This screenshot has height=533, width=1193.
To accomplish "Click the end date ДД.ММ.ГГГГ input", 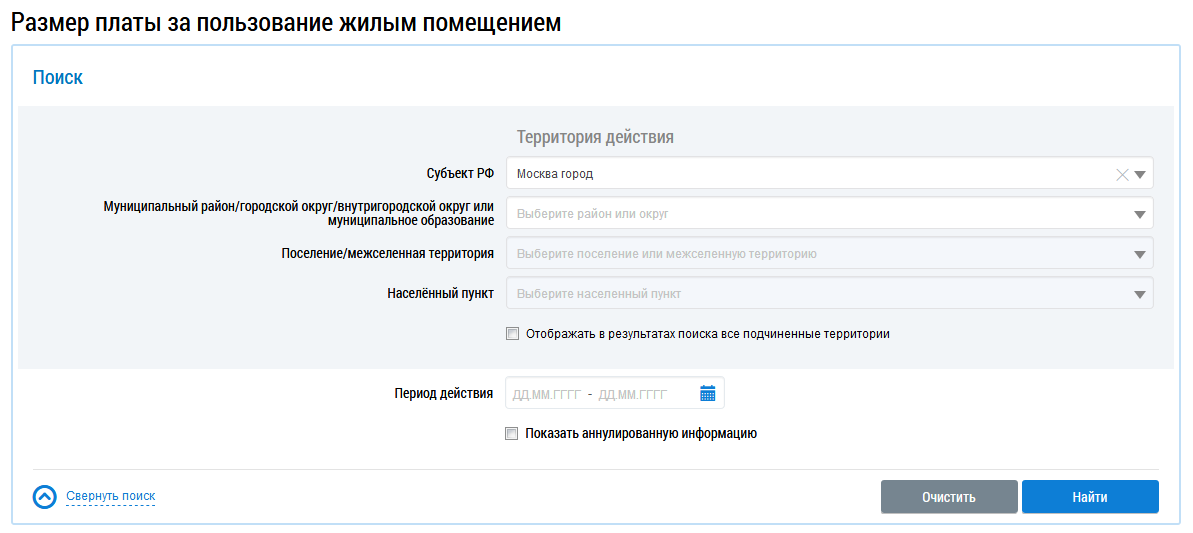I will 632,394.
